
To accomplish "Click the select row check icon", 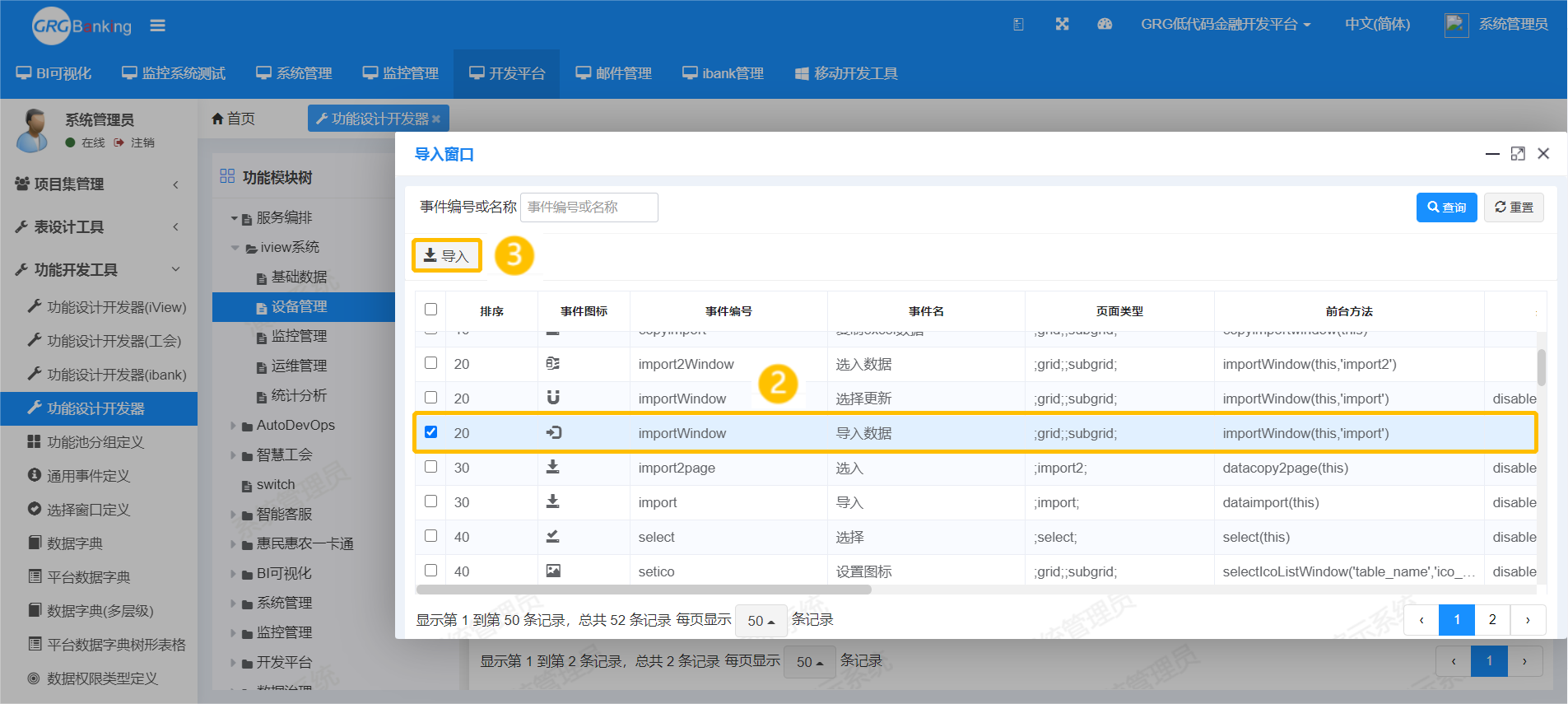I will 553,536.
